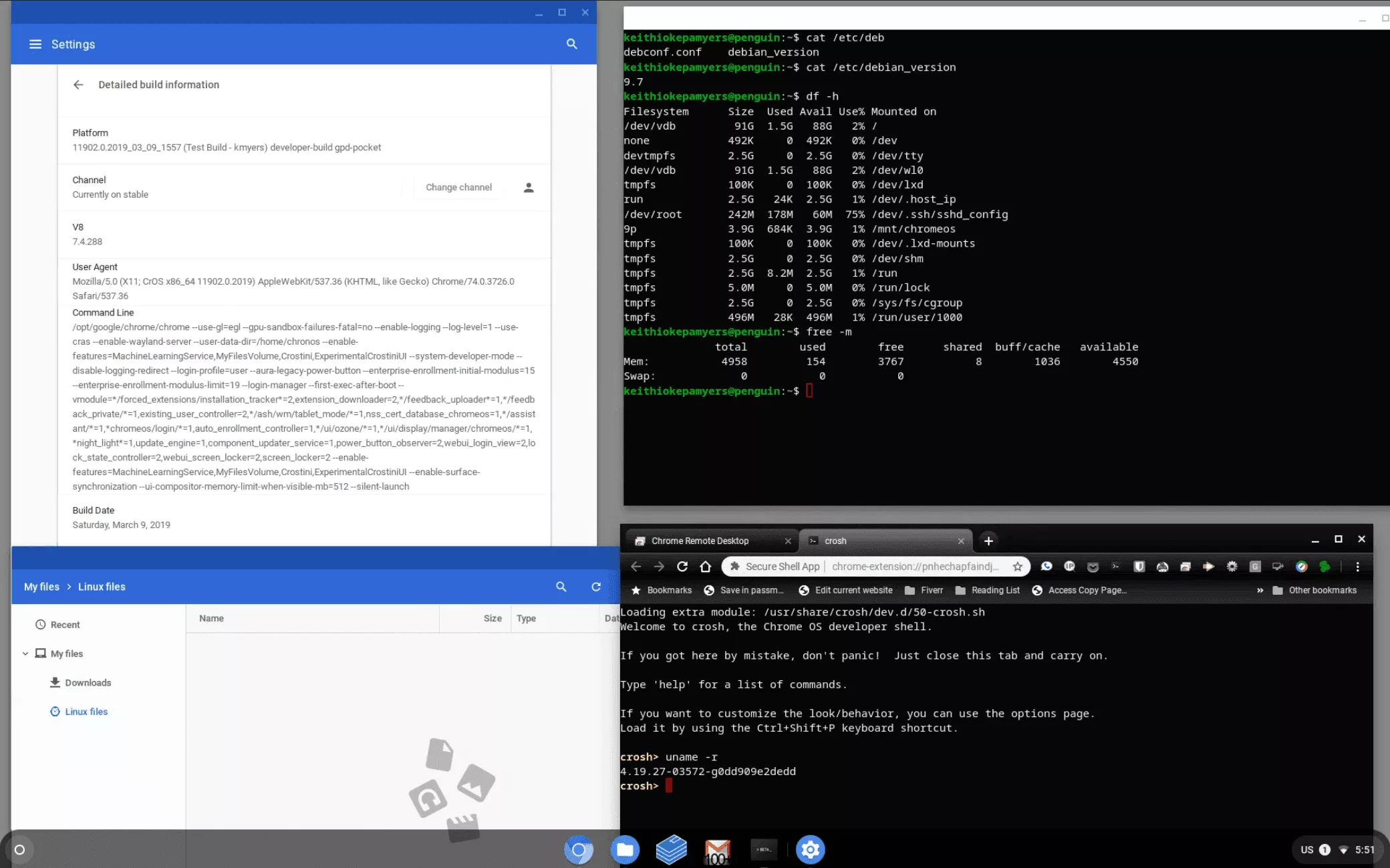
Task: Click Linux files in the breadcrumb
Action: pyautogui.click(x=102, y=587)
